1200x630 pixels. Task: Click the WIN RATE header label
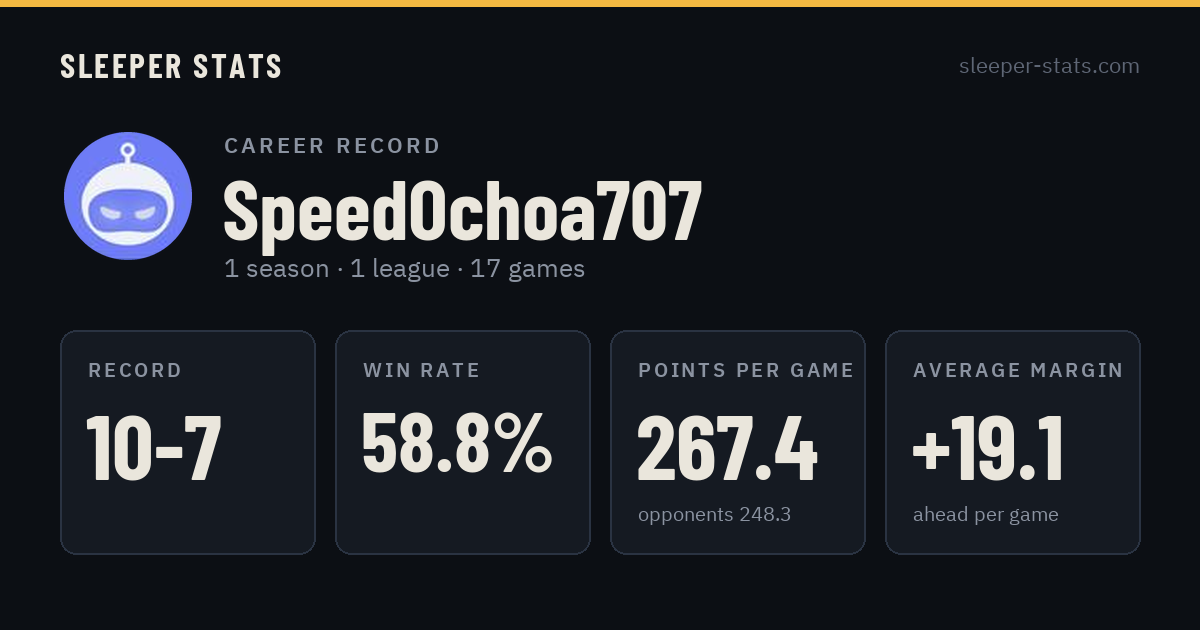click(422, 371)
